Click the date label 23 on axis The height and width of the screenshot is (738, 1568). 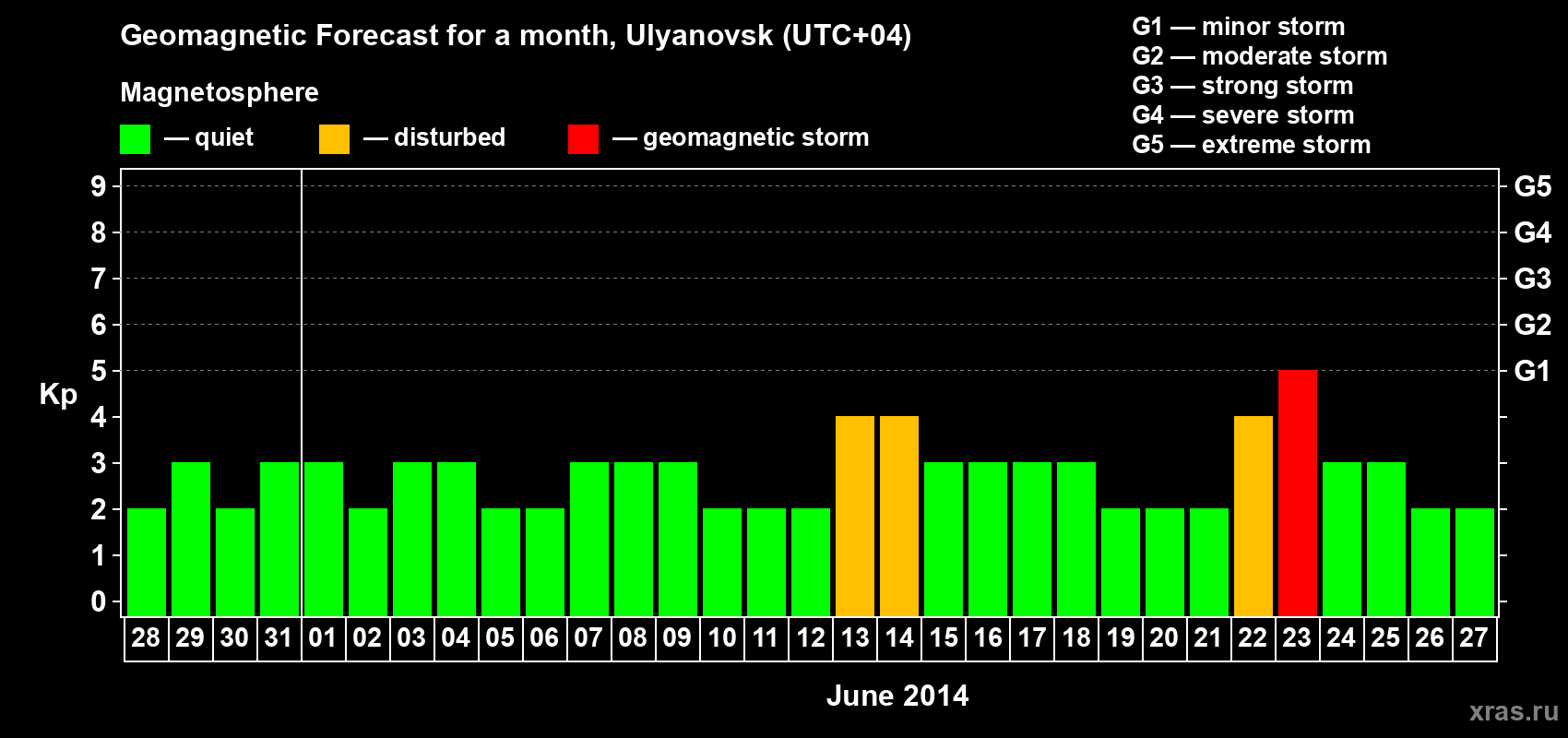coord(1297,637)
